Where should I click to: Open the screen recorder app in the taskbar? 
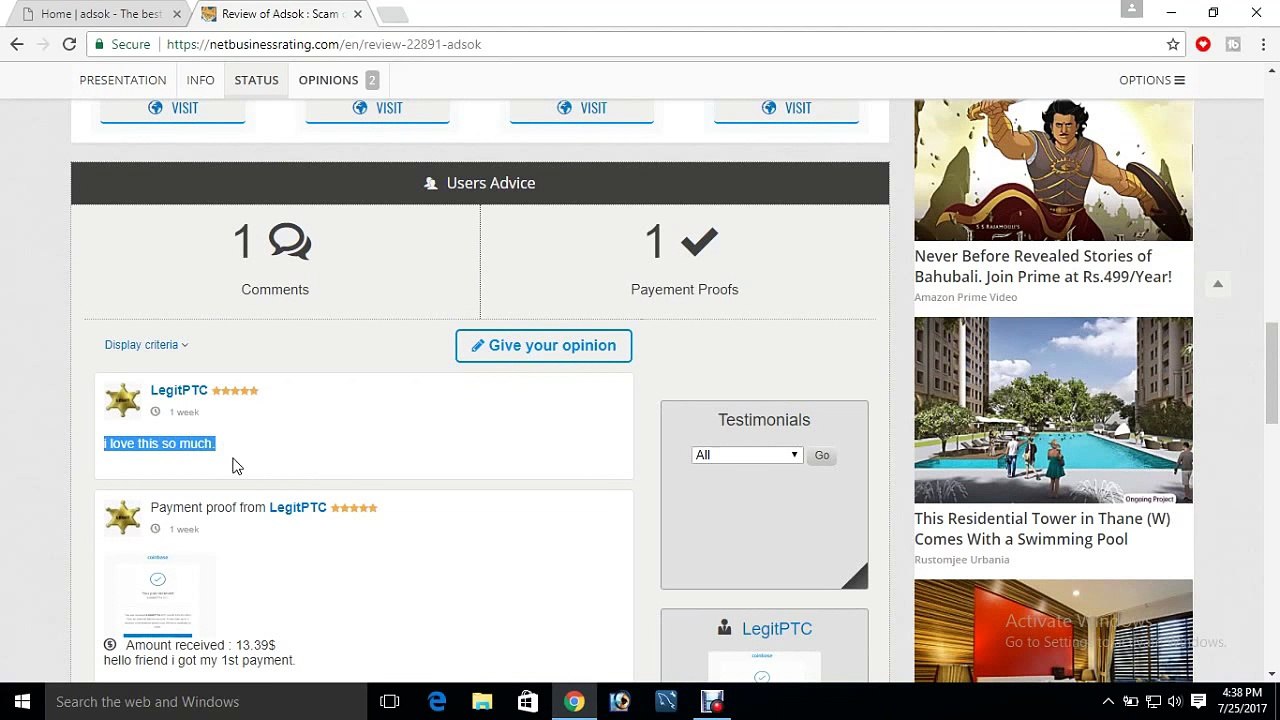[712, 702]
